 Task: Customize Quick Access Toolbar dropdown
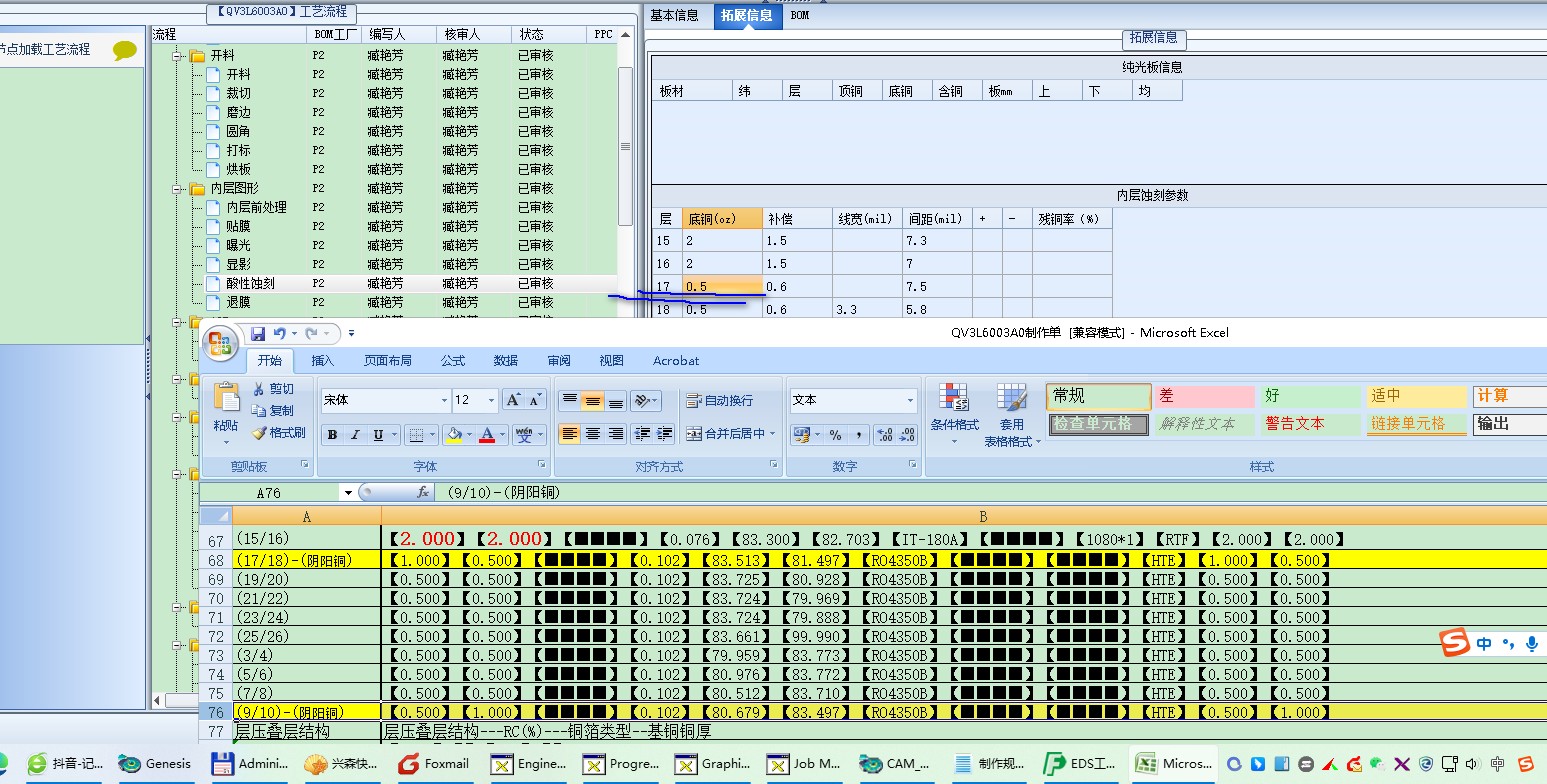point(351,333)
